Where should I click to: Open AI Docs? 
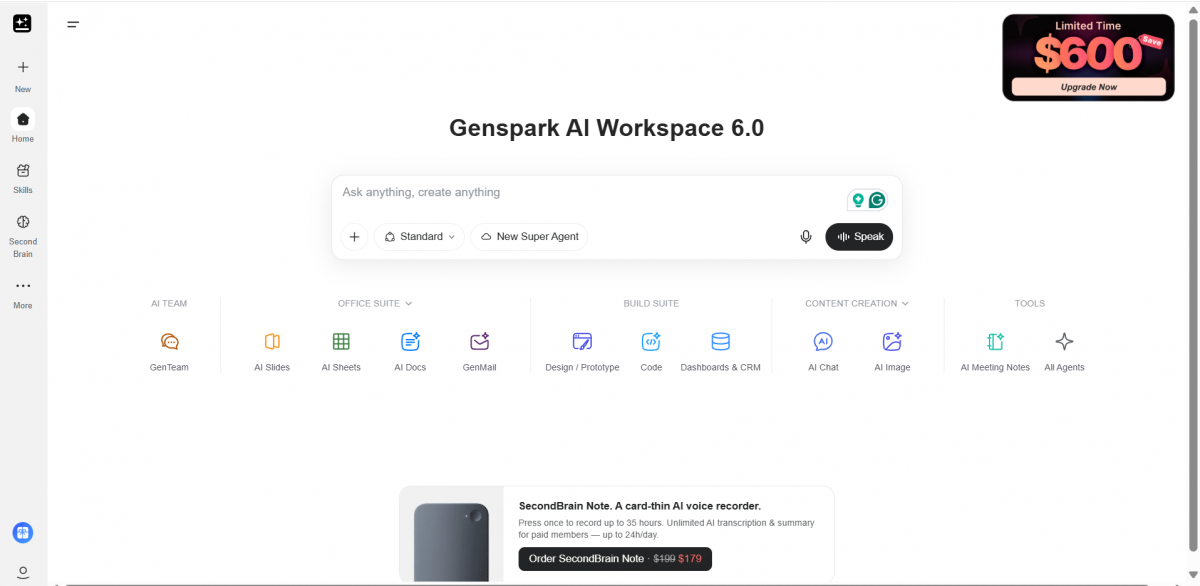tap(410, 351)
